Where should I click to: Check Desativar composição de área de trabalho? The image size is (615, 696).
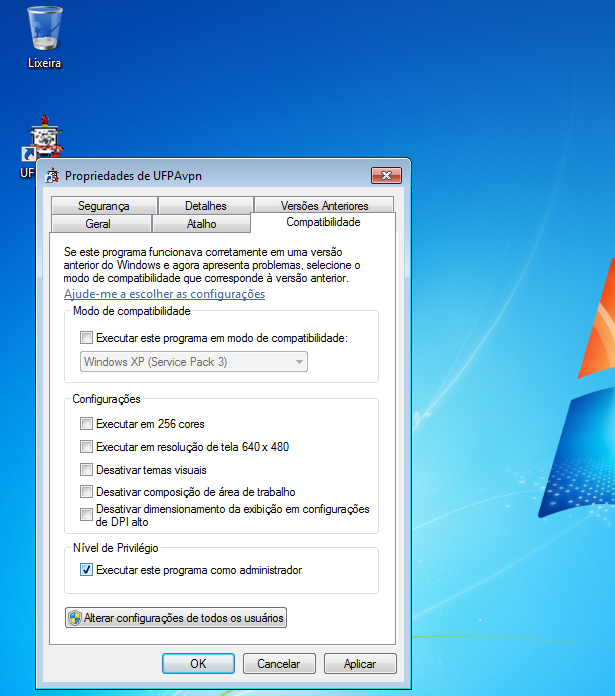tap(86, 492)
